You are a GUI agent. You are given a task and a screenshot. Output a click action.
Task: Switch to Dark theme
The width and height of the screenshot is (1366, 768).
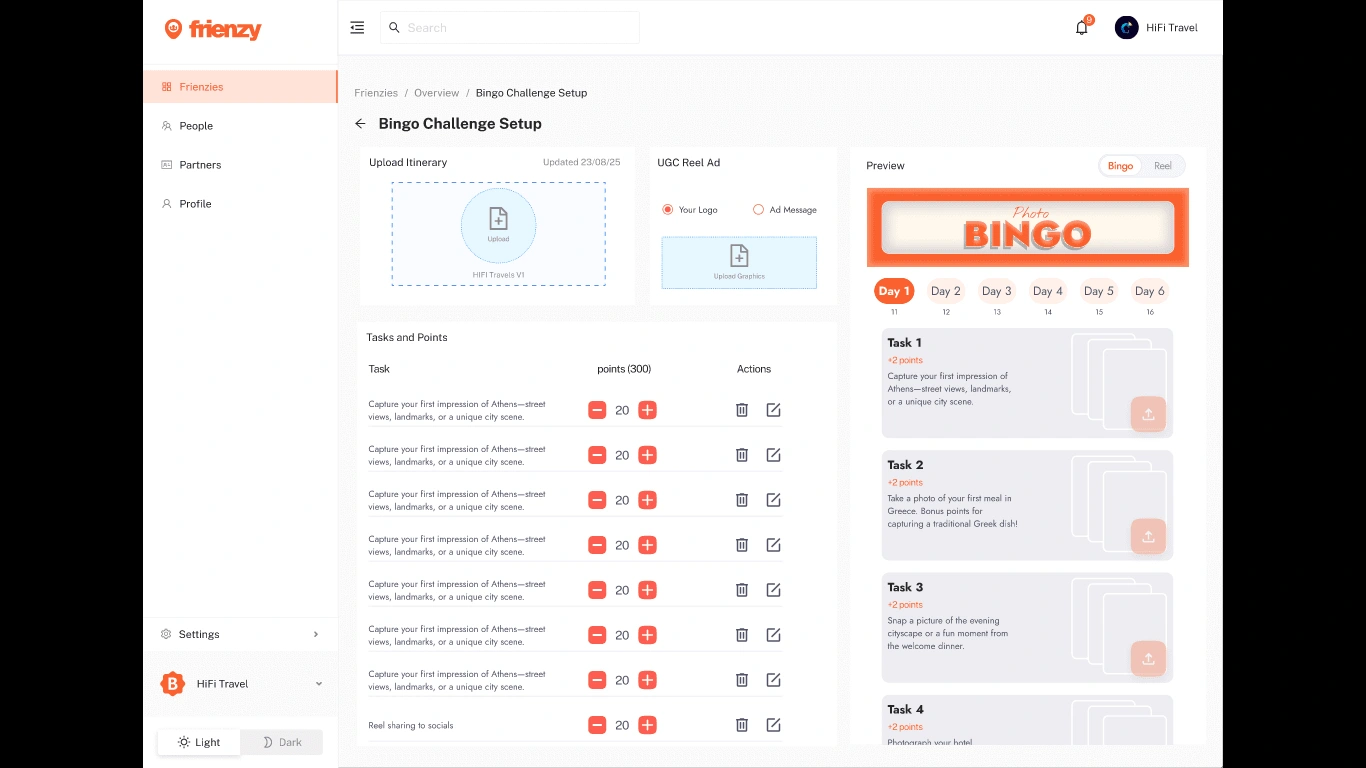(x=282, y=742)
